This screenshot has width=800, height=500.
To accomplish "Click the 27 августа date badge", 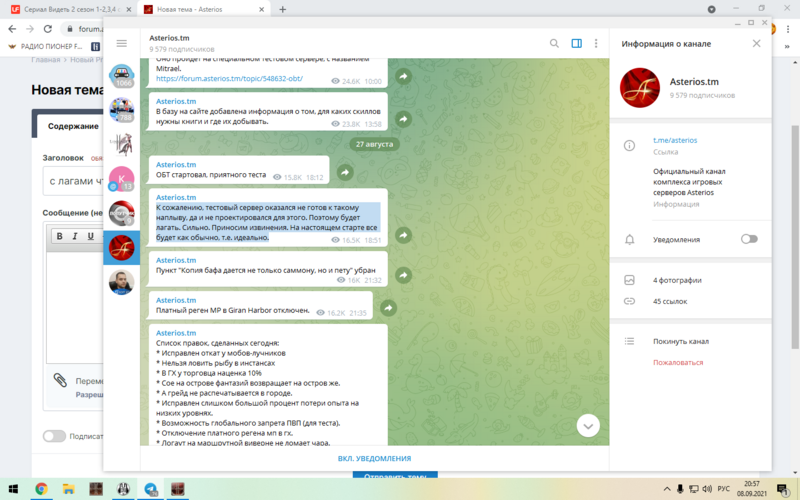I will pyautogui.click(x=374, y=144).
